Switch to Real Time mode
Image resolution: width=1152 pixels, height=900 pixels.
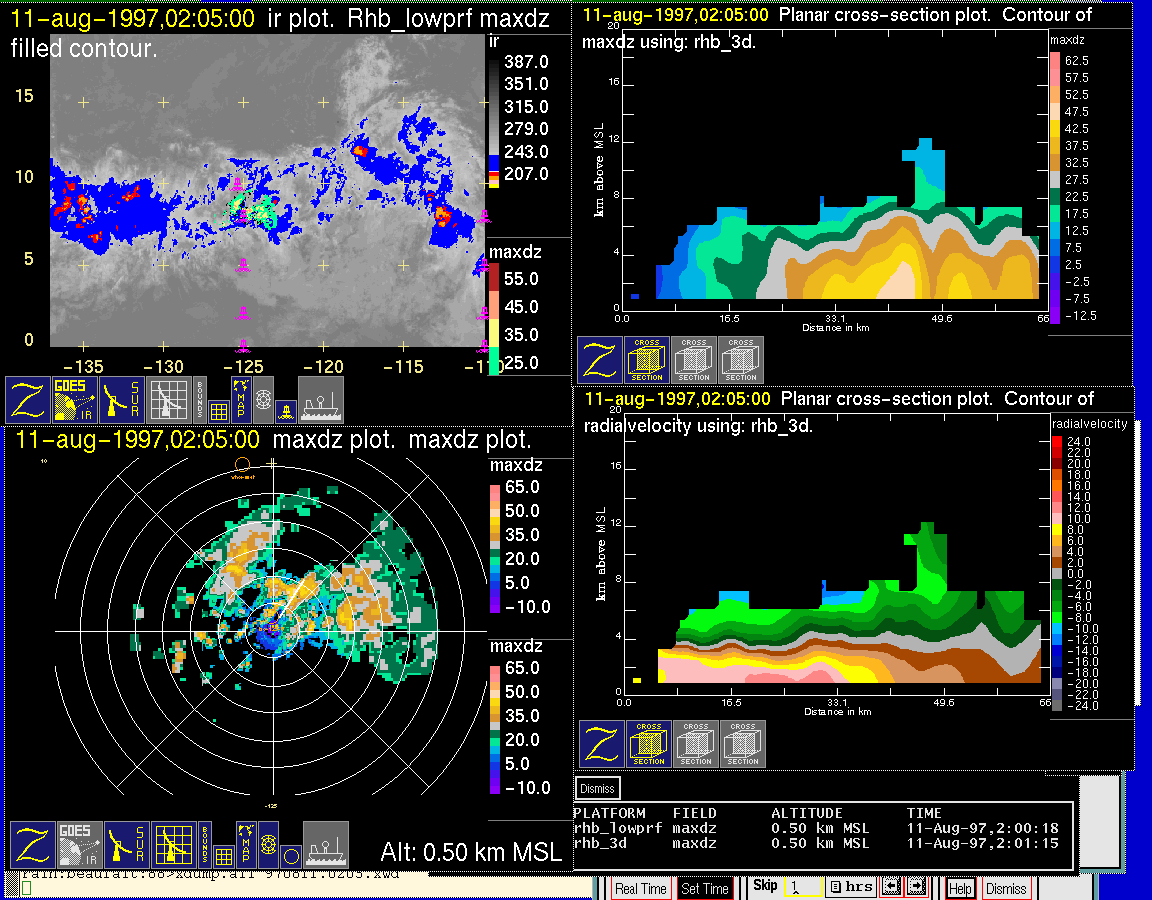(x=640, y=888)
